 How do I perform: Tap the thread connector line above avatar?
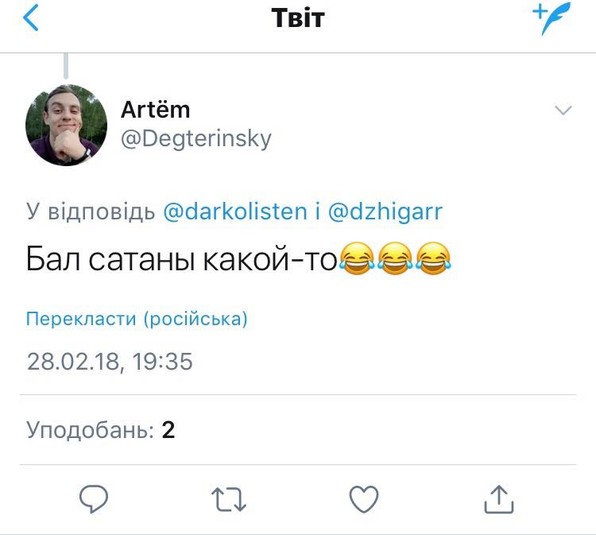click(x=66, y=66)
